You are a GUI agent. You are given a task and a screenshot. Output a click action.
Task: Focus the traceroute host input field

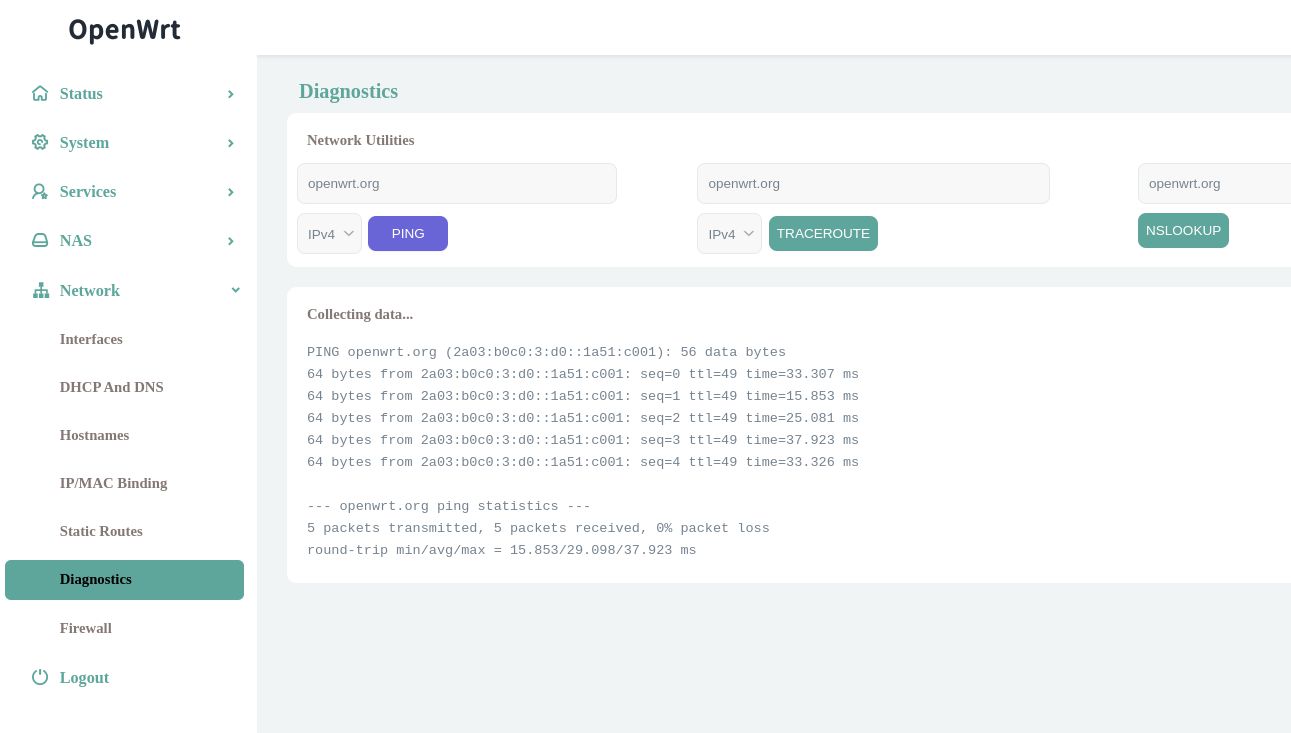click(873, 183)
